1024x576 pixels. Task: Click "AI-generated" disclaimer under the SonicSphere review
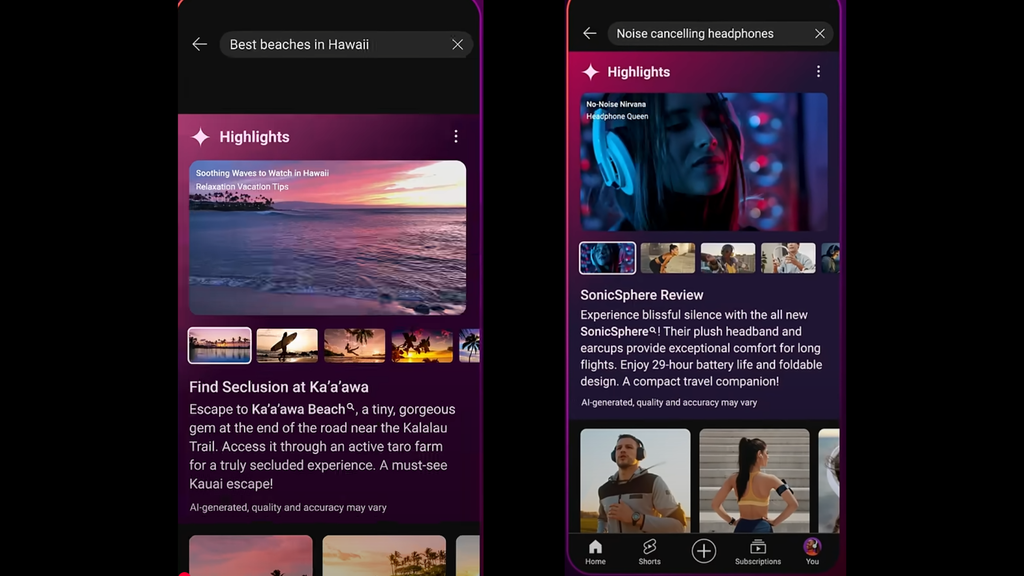click(669, 402)
